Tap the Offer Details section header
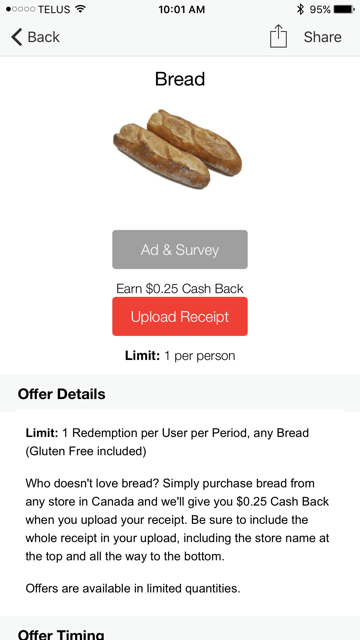Screen dimensions: 360x640 point(62,394)
